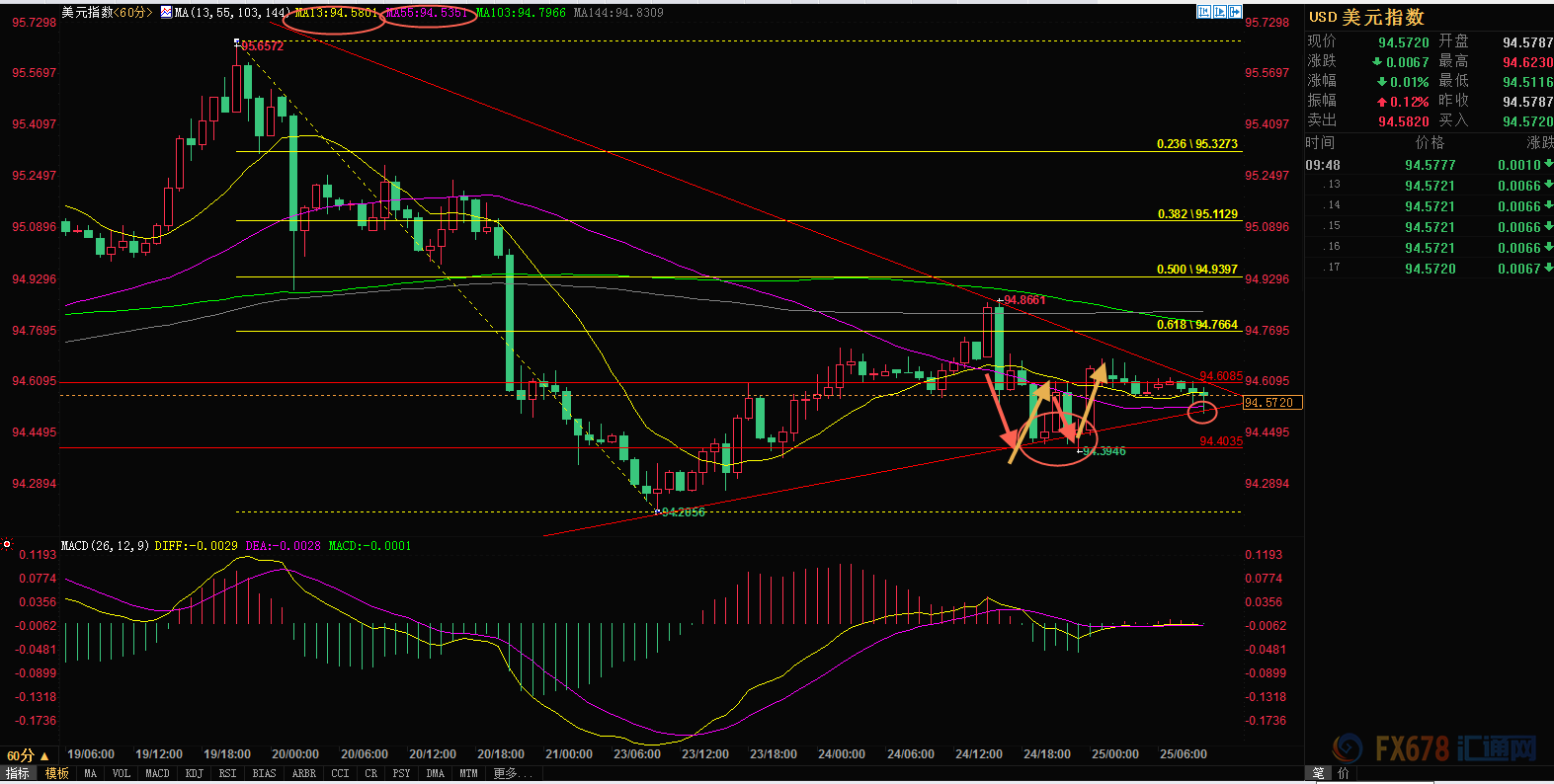
Task: Show the VOL indicator
Action: click(x=121, y=774)
